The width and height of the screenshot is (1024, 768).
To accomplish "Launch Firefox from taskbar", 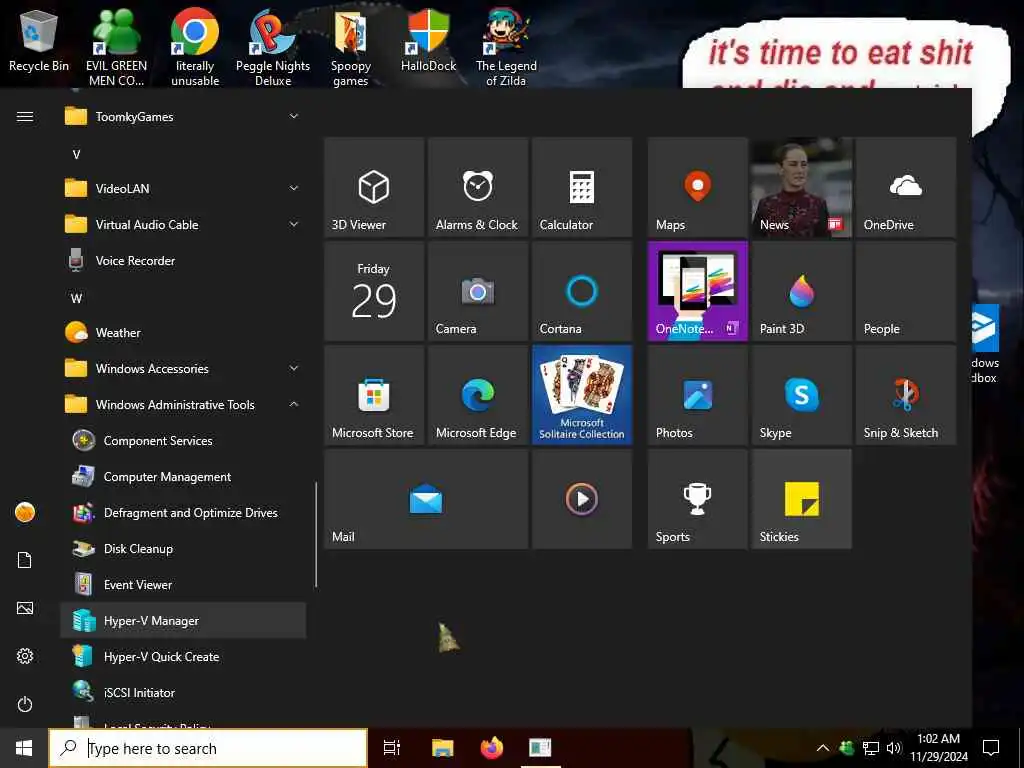I will [x=492, y=748].
